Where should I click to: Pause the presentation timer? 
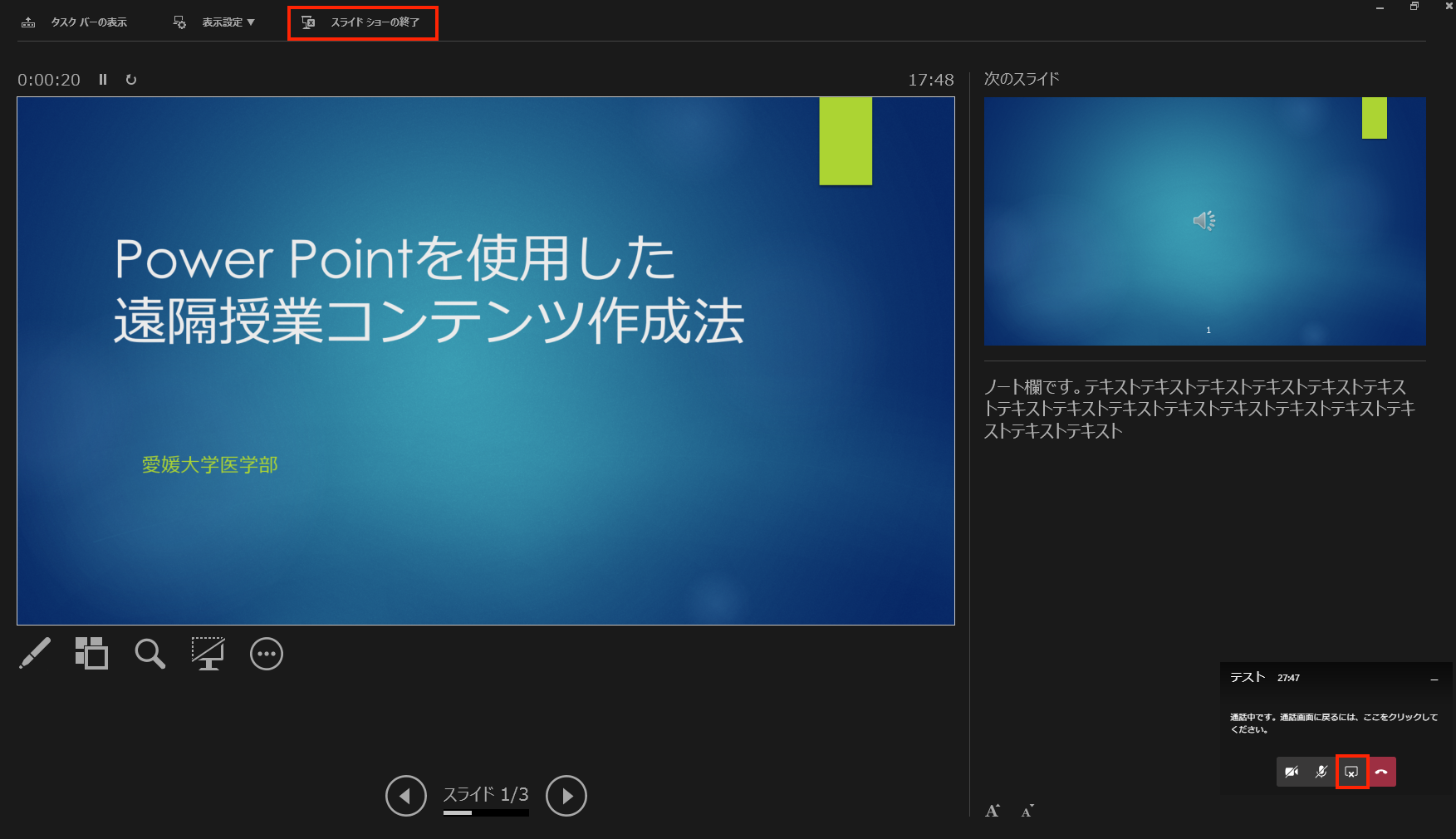point(103,80)
